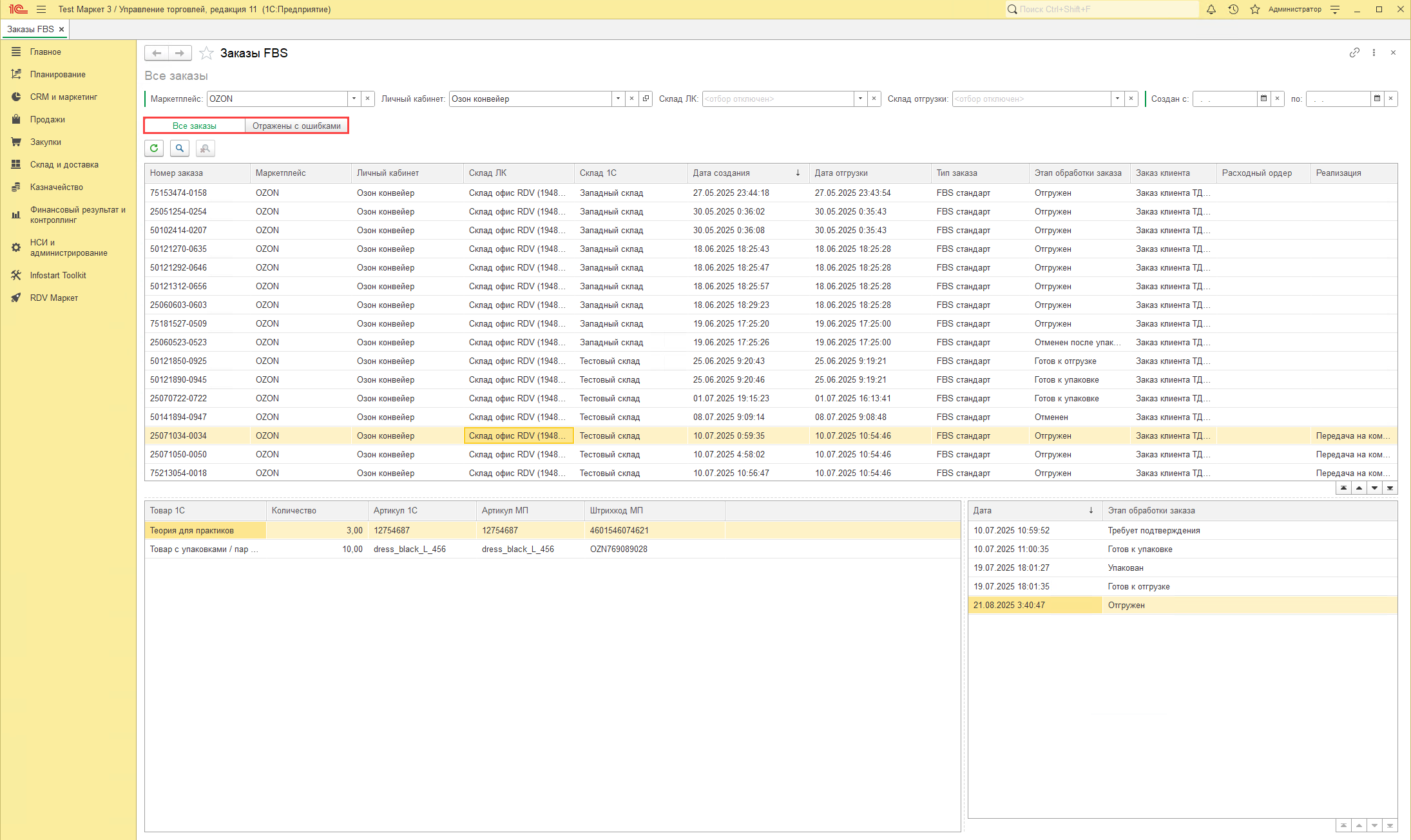Open Закупки section
This screenshot has height=840, width=1411.
pos(45,142)
